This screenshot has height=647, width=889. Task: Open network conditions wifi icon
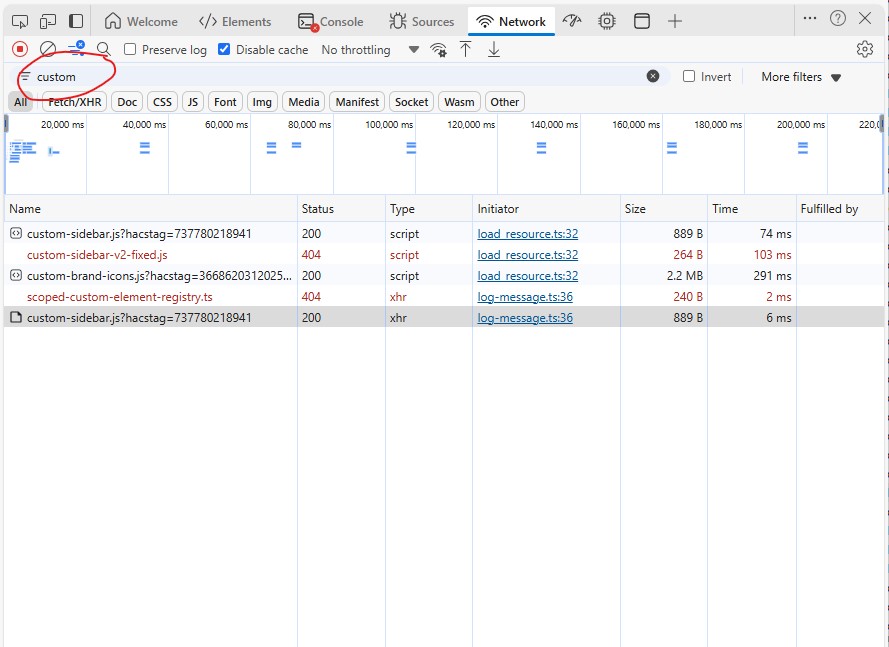[x=438, y=49]
